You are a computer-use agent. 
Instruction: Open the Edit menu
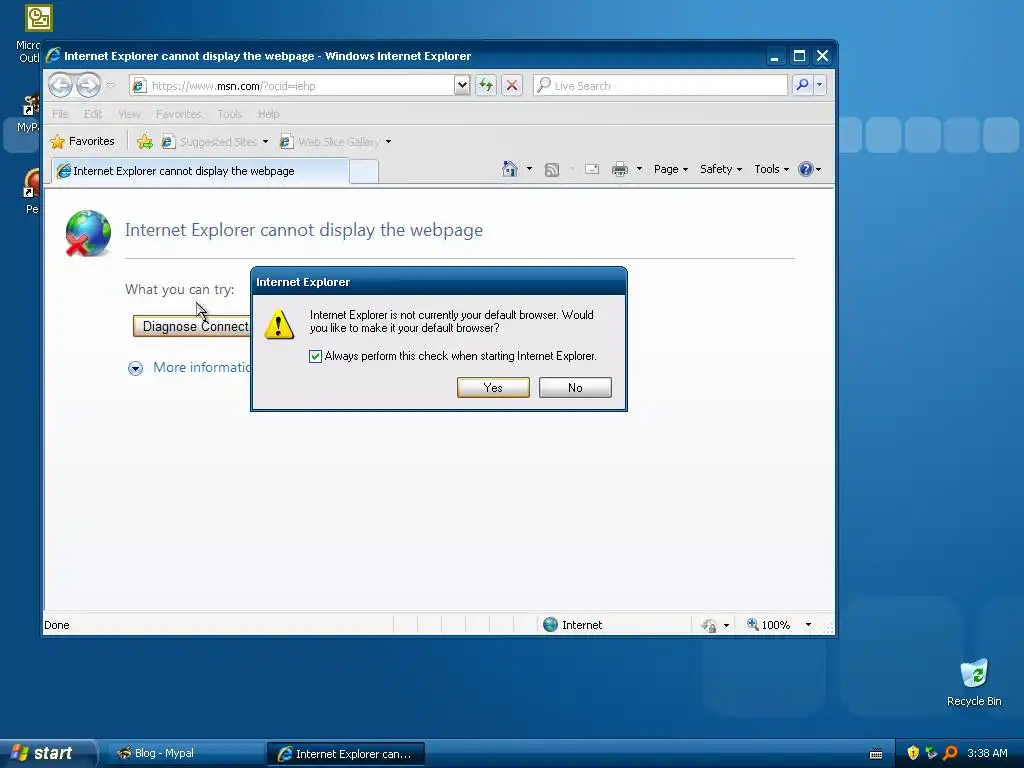93,114
